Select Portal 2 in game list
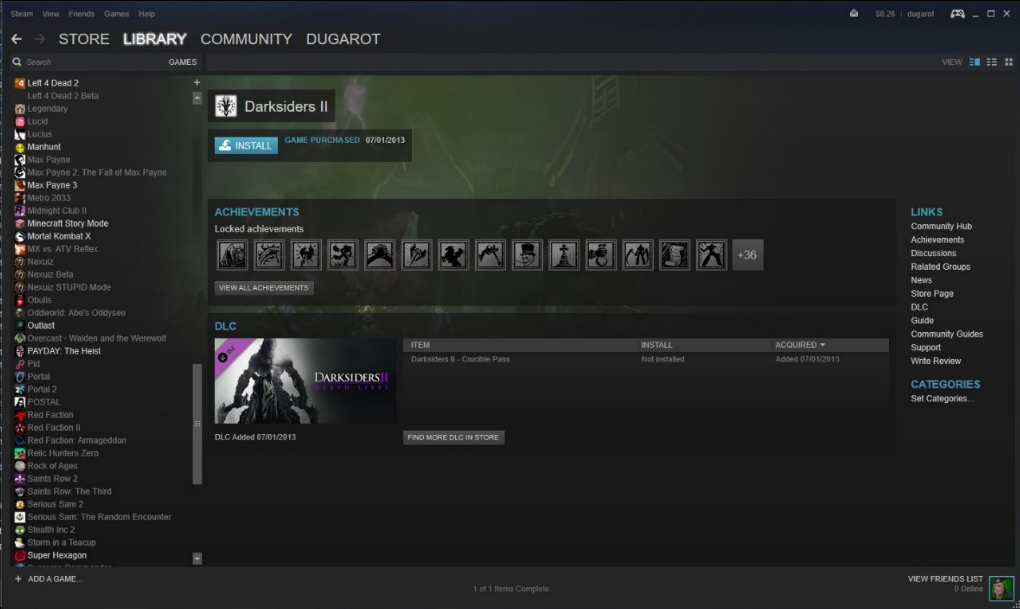This screenshot has width=1020, height=609. pyautogui.click(x=42, y=389)
